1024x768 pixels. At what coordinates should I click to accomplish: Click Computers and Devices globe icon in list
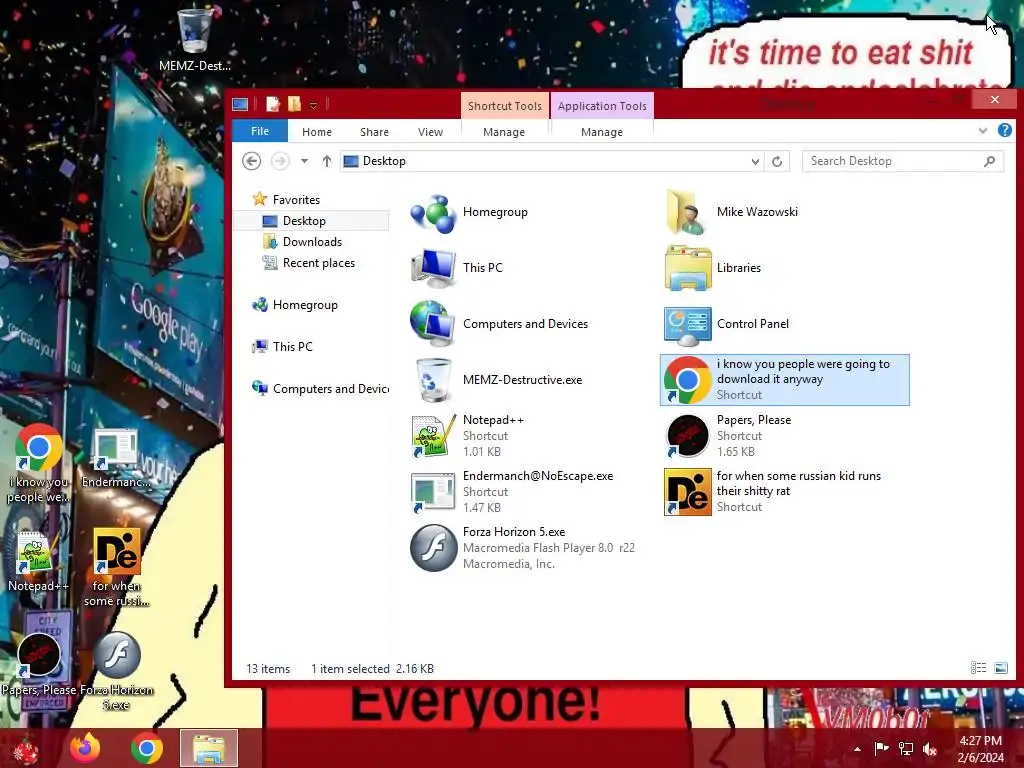coord(433,323)
